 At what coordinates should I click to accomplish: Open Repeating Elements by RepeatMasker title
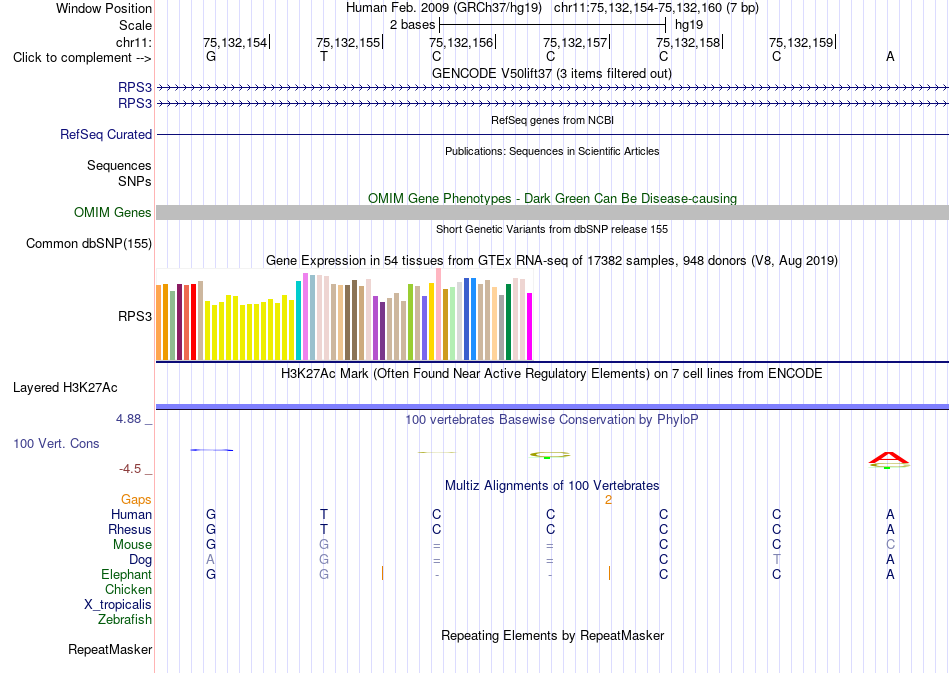[x=552, y=635]
